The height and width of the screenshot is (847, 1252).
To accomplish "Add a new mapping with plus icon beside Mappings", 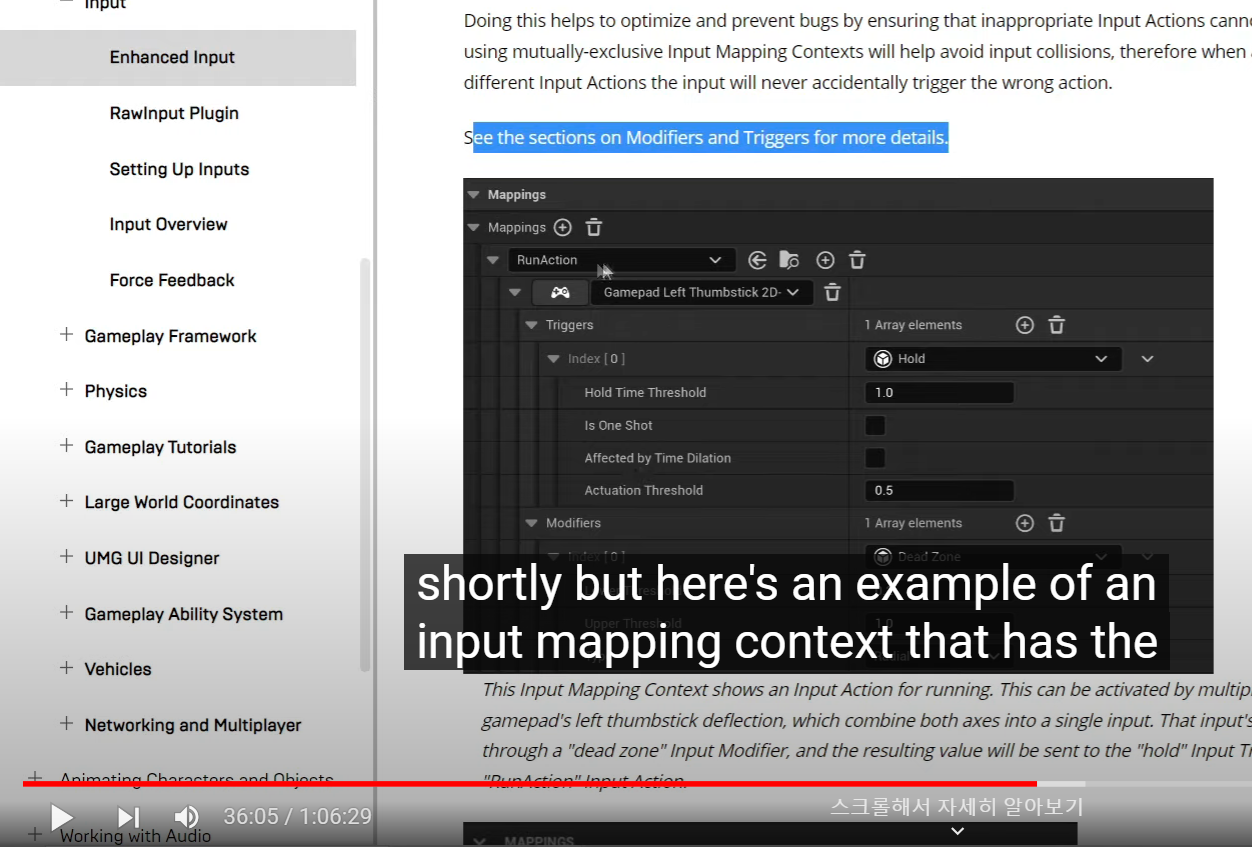I will [563, 227].
